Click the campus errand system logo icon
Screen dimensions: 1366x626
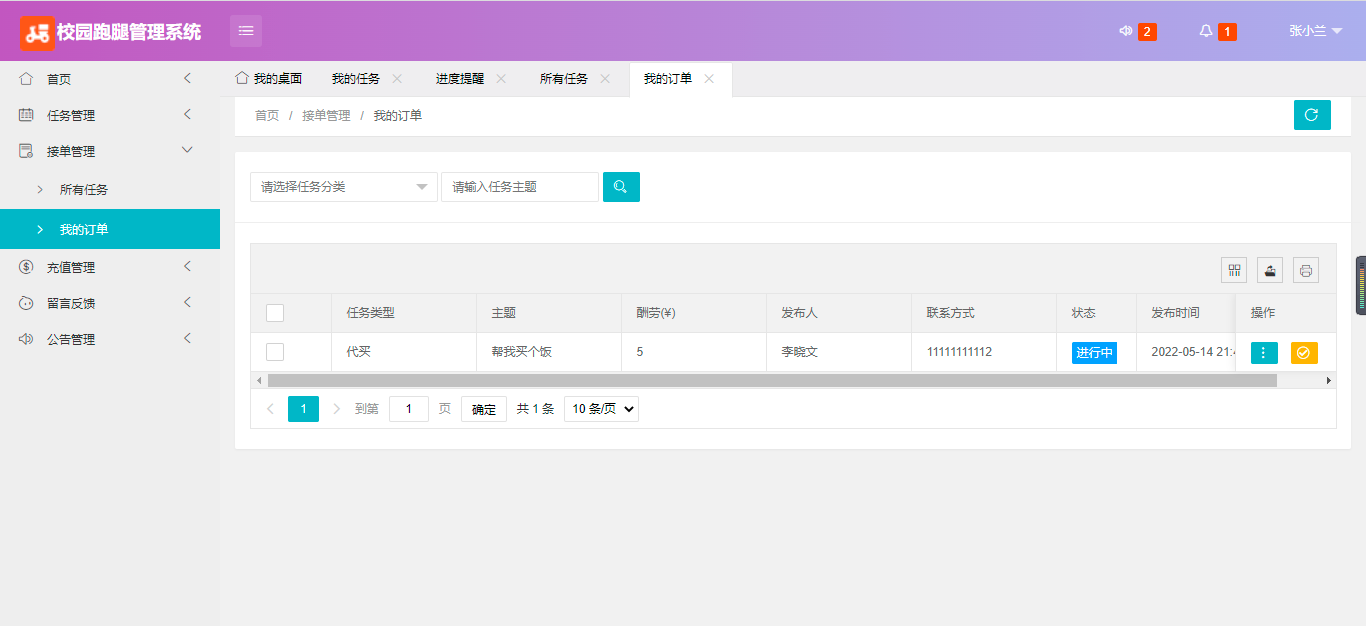[x=37, y=33]
